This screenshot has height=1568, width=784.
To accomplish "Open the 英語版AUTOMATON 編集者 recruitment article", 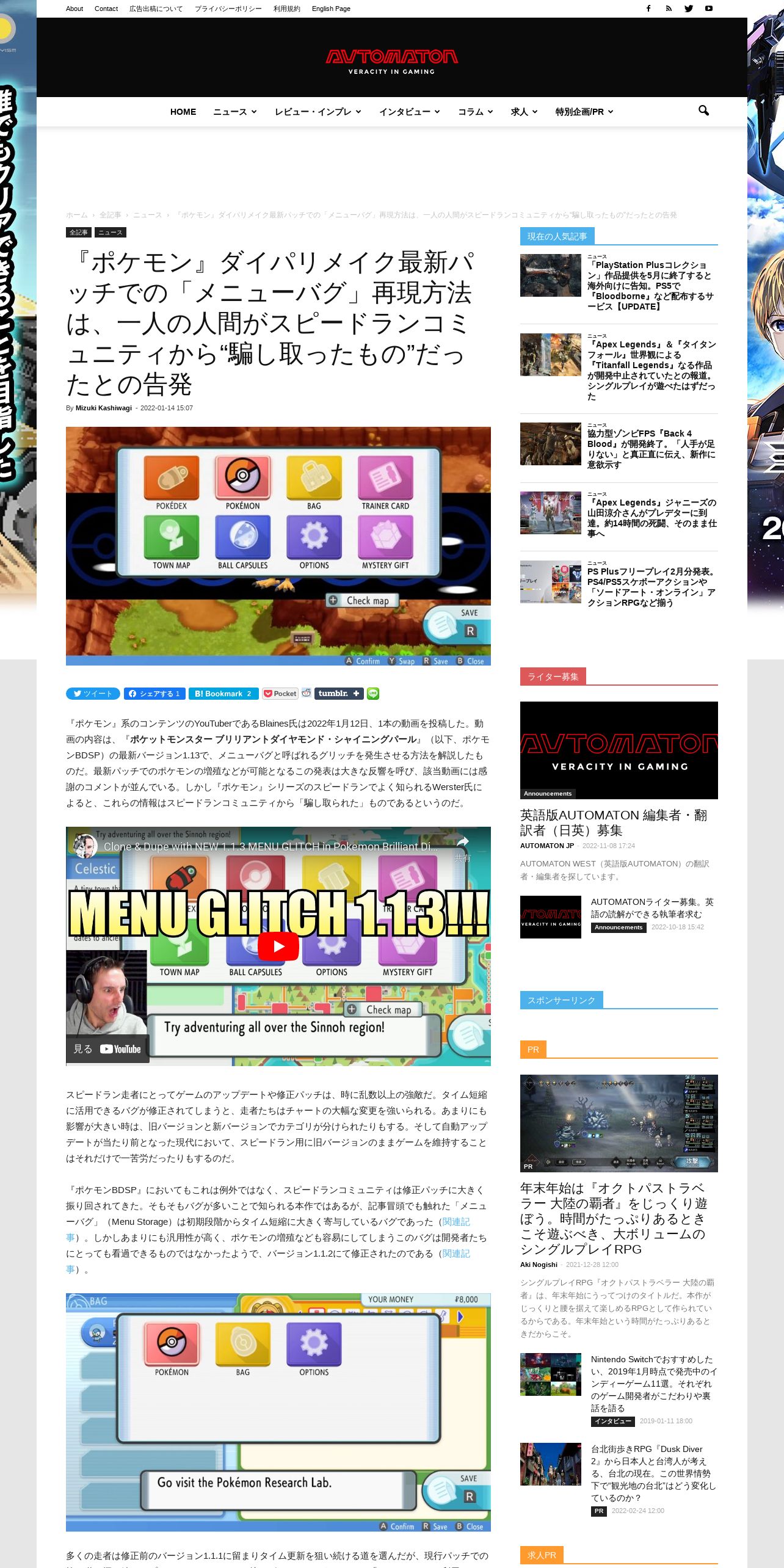I will (614, 822).
